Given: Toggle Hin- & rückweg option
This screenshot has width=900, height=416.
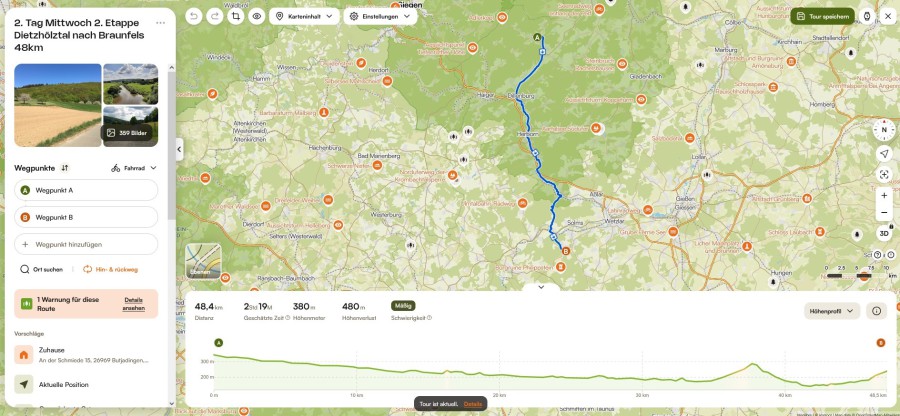Looking at the screenshot, I should click(110, 269).
